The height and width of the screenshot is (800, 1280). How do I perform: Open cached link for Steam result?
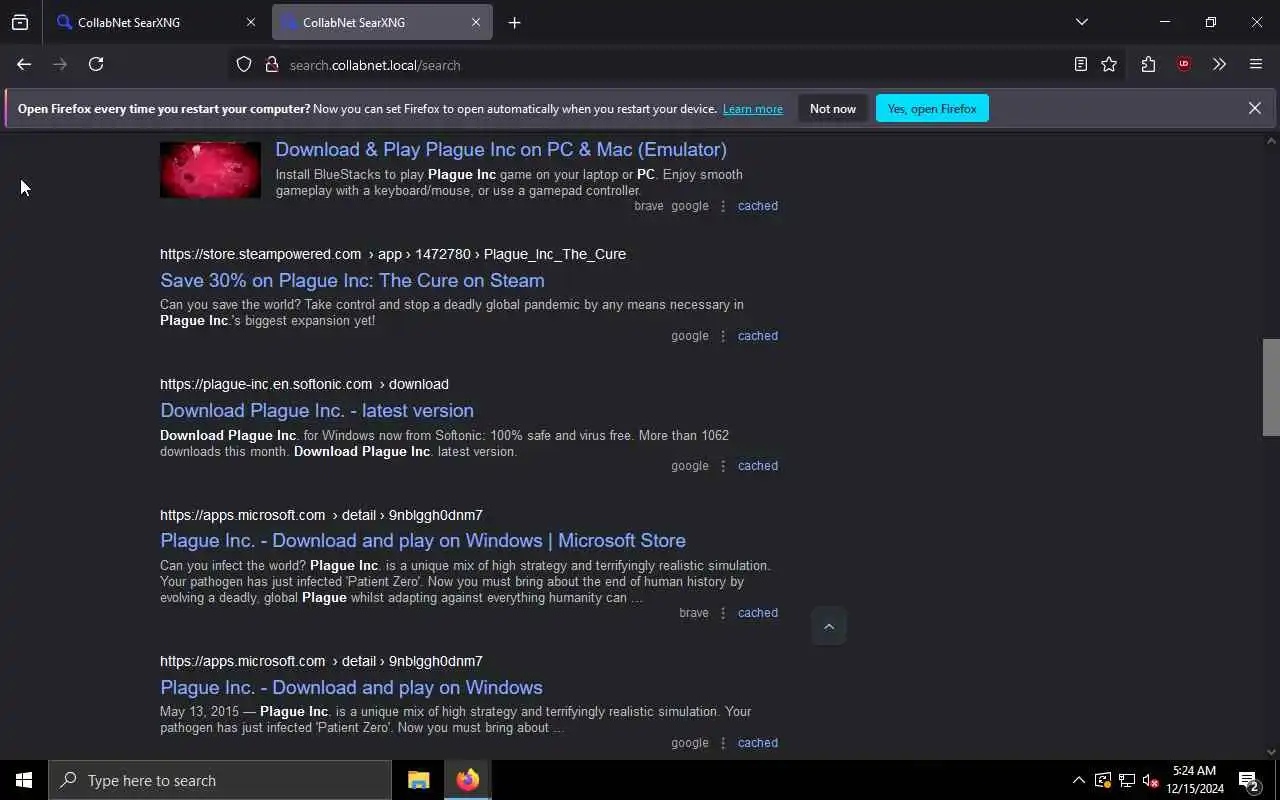tap(758, 336)
